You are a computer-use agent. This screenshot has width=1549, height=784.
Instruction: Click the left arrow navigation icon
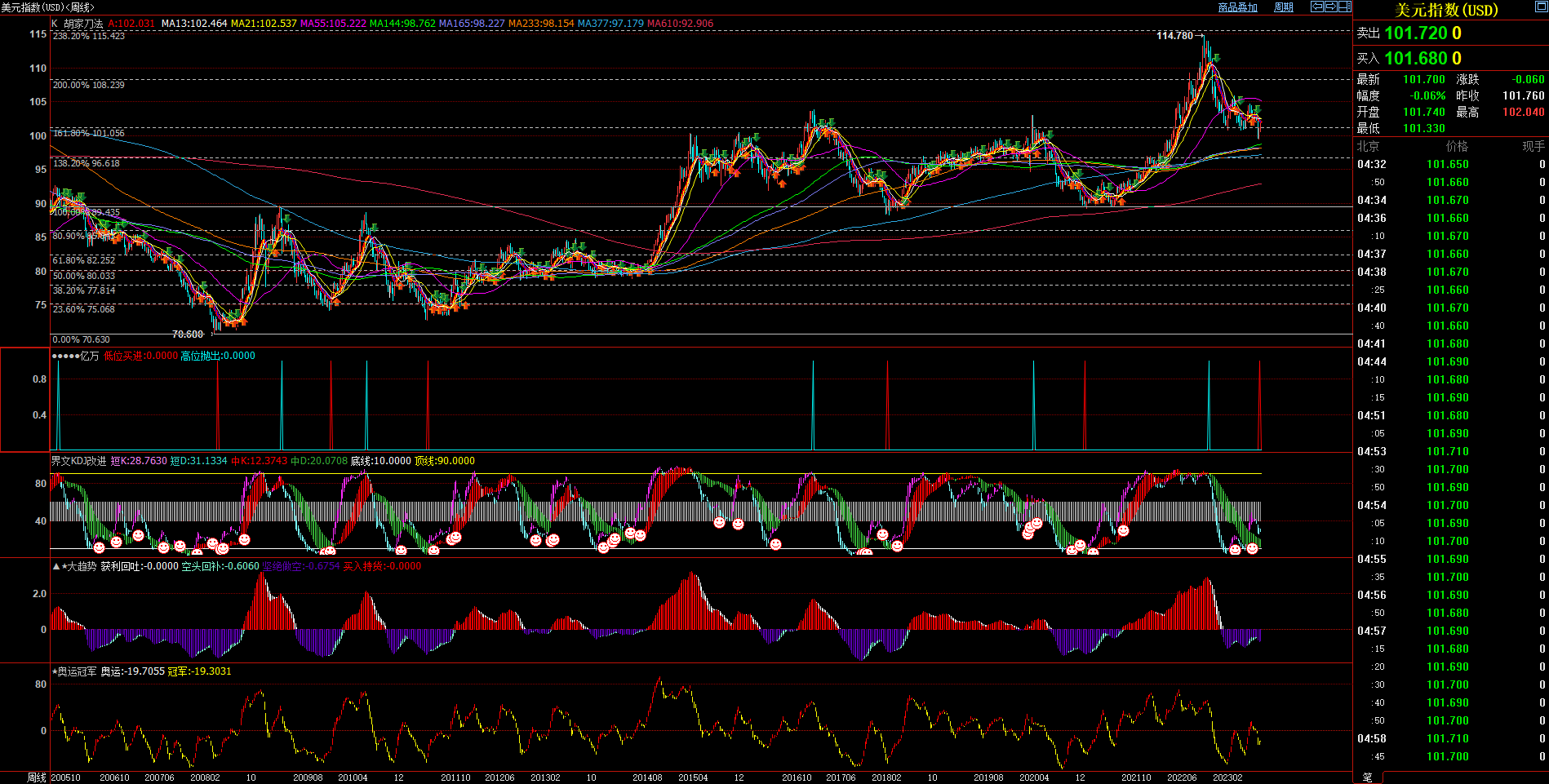click(1316, 7)
